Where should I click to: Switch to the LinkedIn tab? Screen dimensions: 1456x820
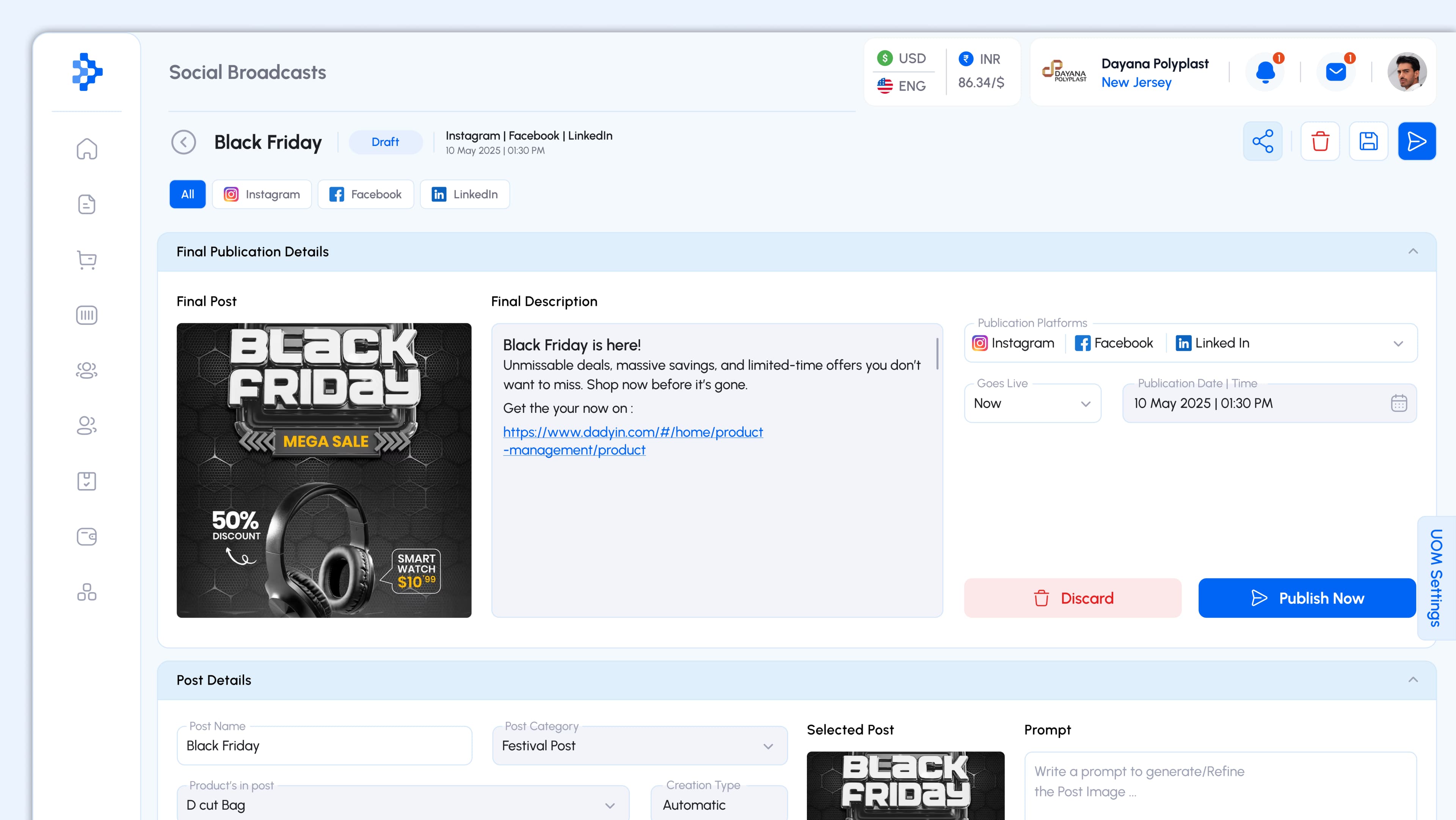(464, 194)
